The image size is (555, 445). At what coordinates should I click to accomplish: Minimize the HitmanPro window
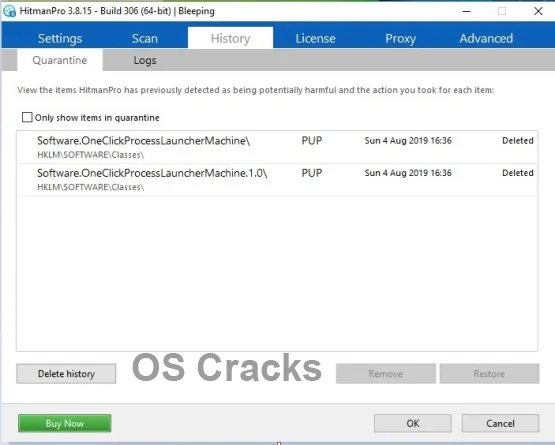467,11
